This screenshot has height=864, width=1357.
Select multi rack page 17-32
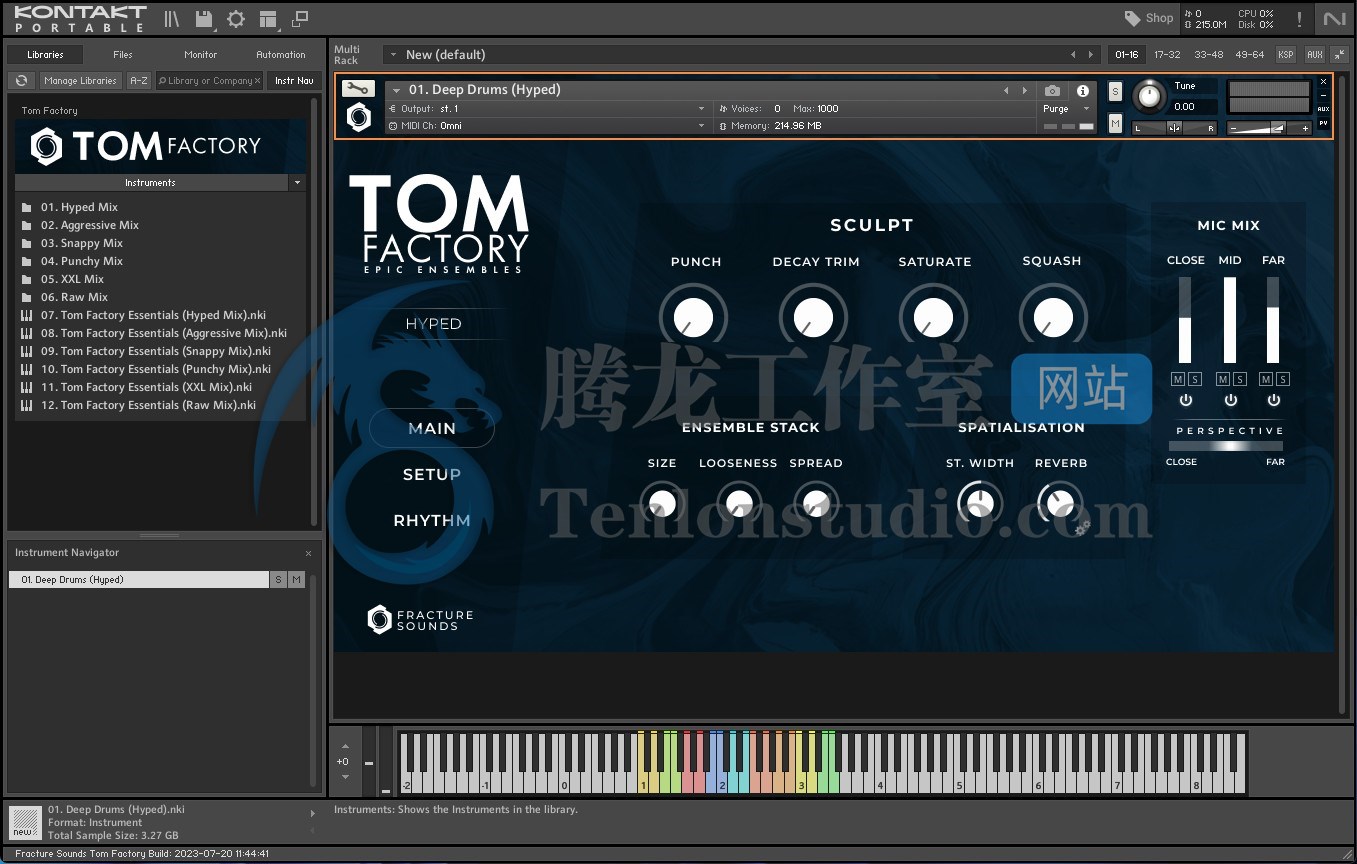(x=1167, y=55)
